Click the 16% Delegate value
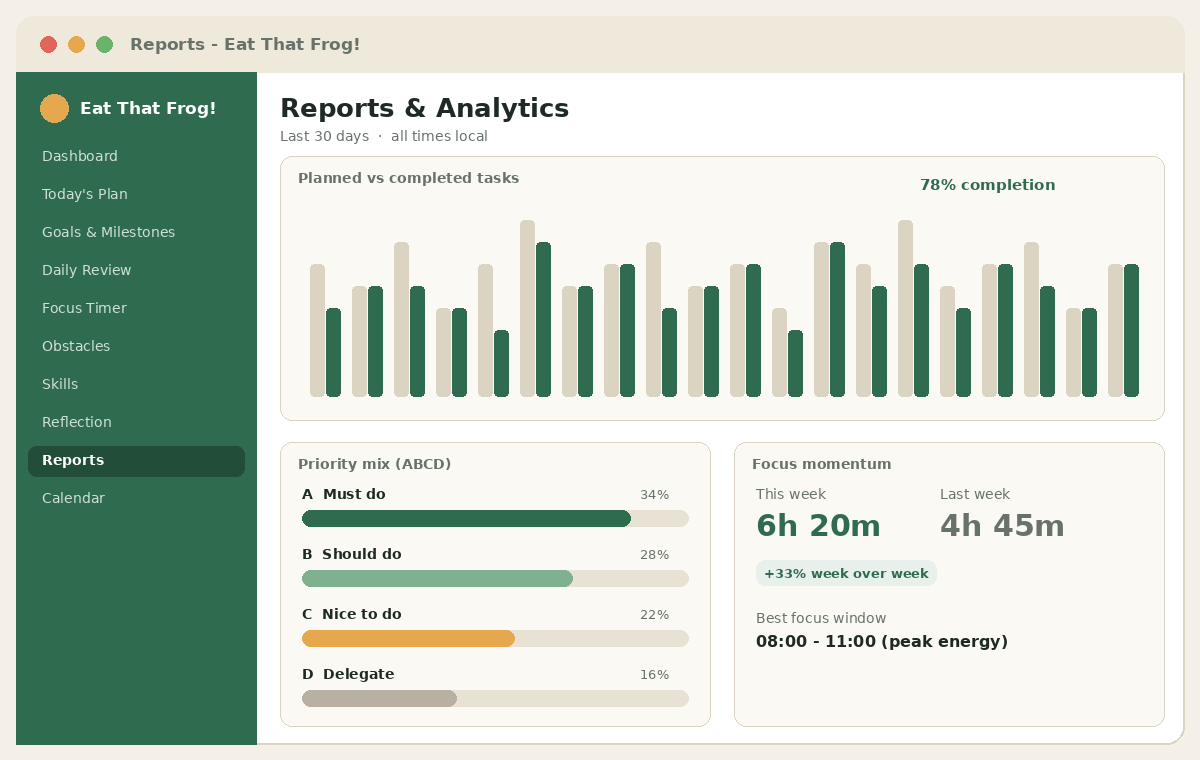1200x760 pixels. 654,674
